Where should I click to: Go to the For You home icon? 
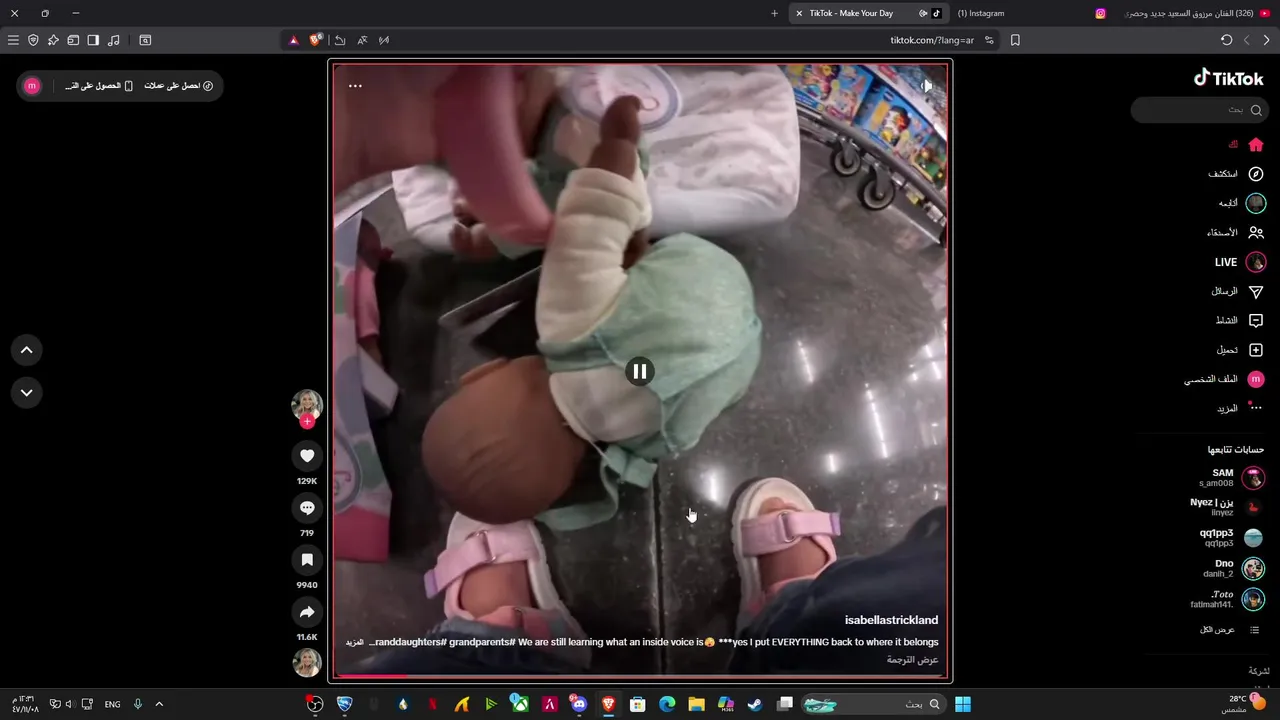click(1256, 145)
